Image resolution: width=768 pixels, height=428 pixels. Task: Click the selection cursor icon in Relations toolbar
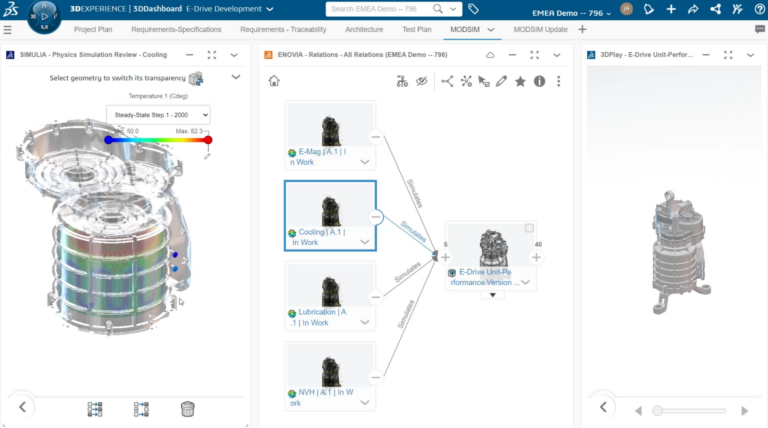pos(484,81)
